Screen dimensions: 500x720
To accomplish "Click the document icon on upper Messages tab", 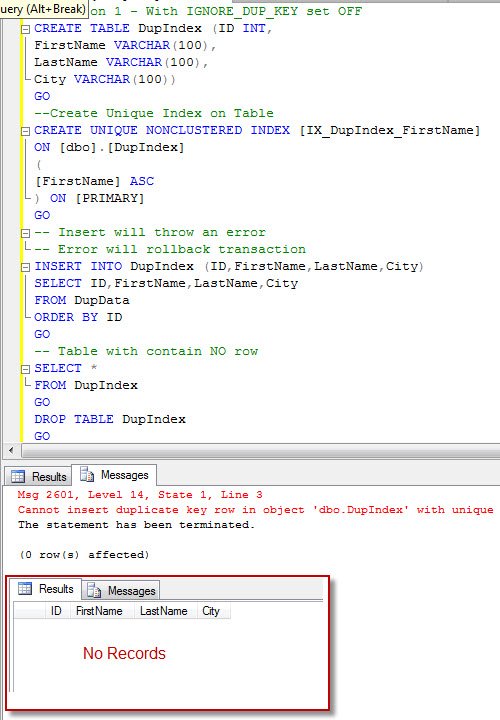I will pos(87,474).
